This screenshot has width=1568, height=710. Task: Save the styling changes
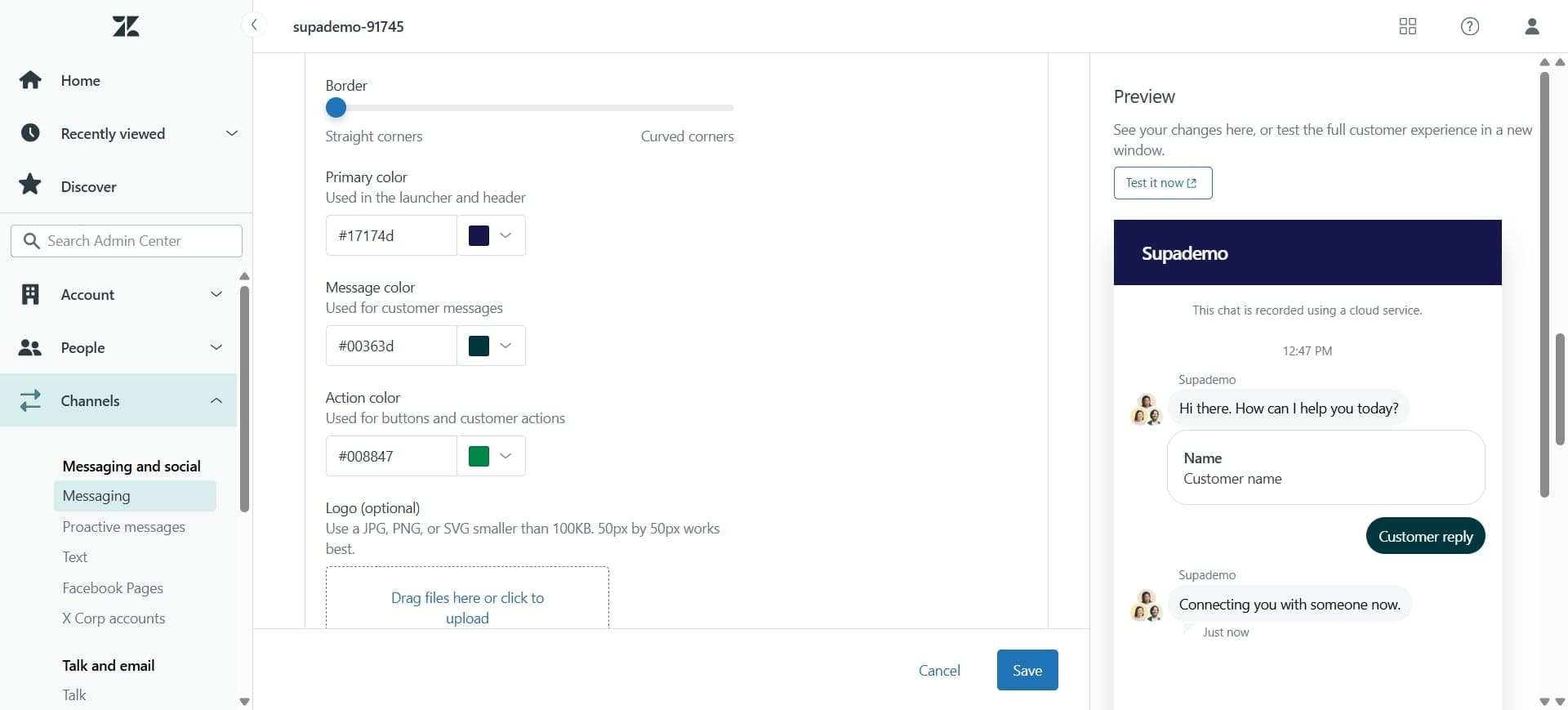(1027, 670)
